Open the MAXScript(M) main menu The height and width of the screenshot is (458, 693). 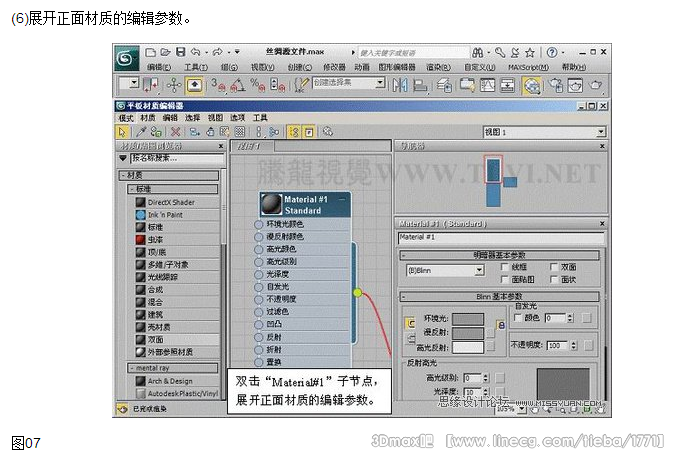(528, 67)
